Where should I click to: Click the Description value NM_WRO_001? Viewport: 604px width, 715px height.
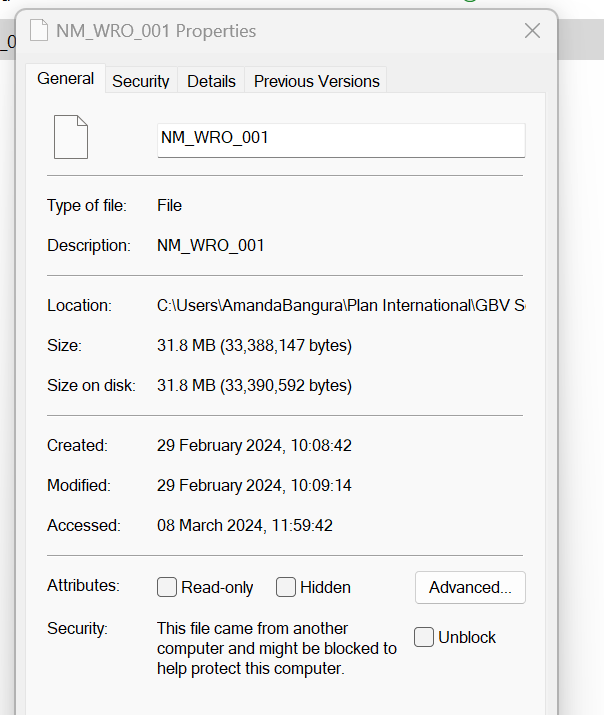[211, 245]
